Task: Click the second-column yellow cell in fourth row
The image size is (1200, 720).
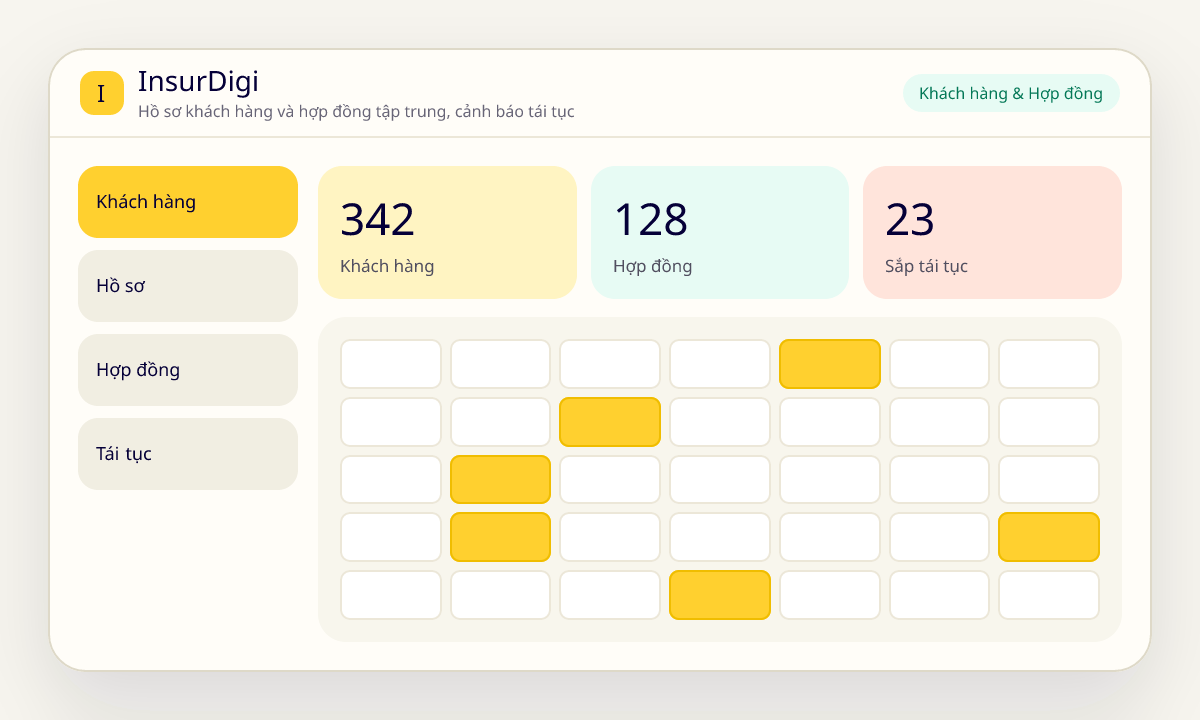Action: [x=500, y=537]
